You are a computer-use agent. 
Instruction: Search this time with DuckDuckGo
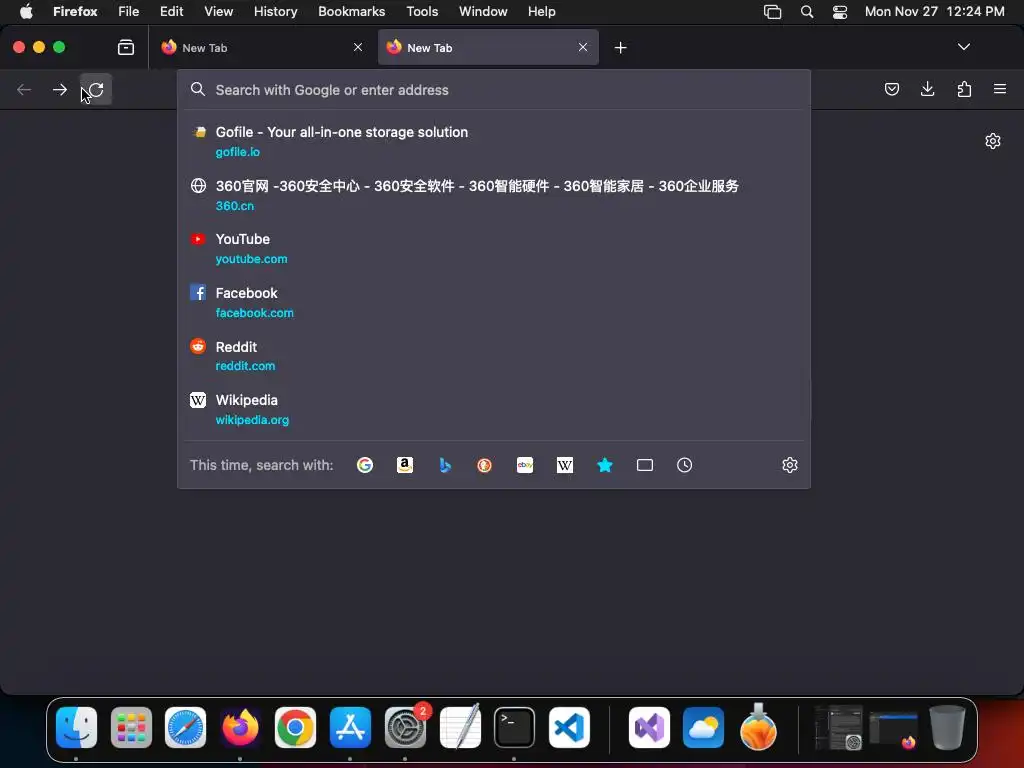click(485, 465)
